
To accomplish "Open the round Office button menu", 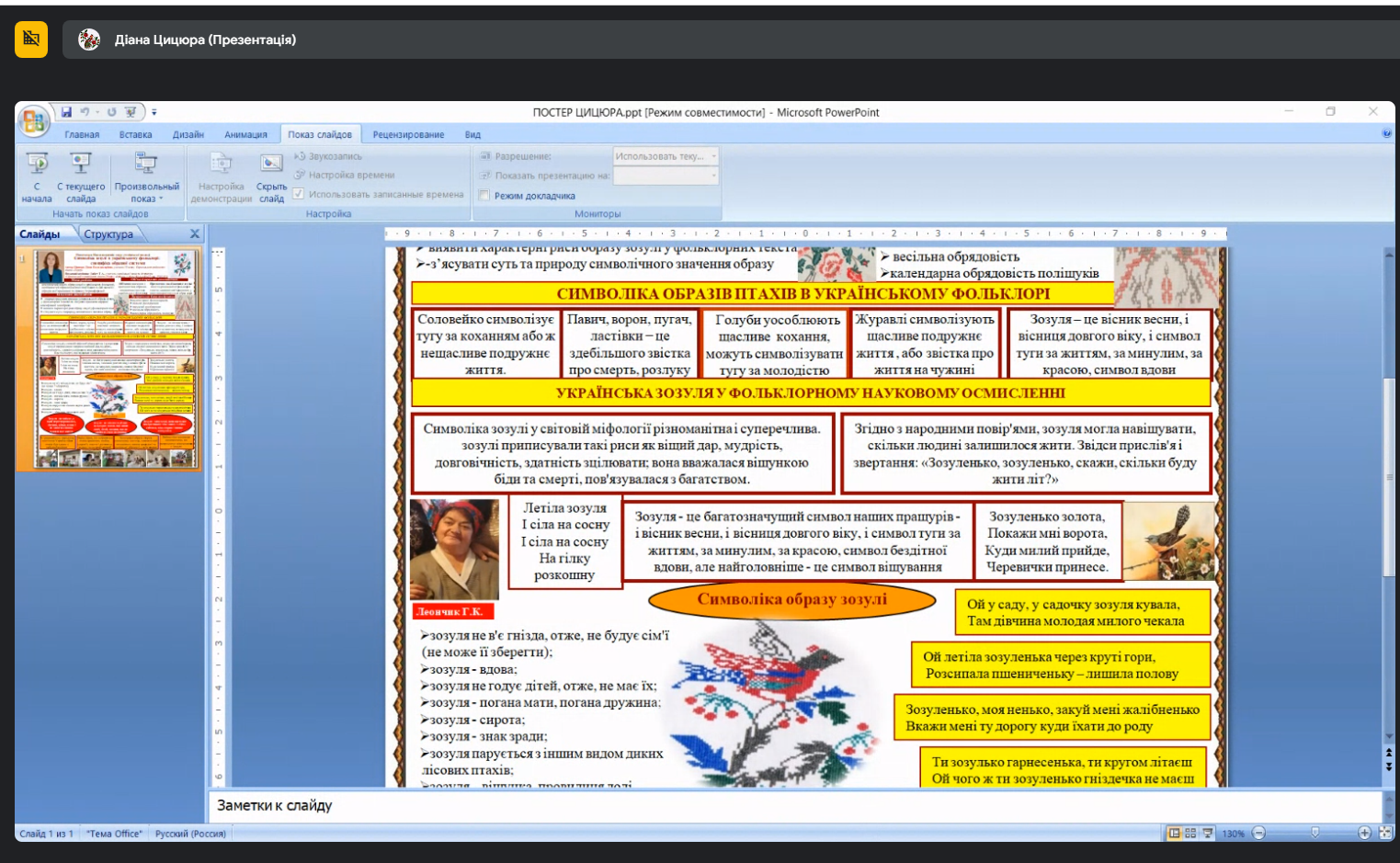I will coord(33,120).
